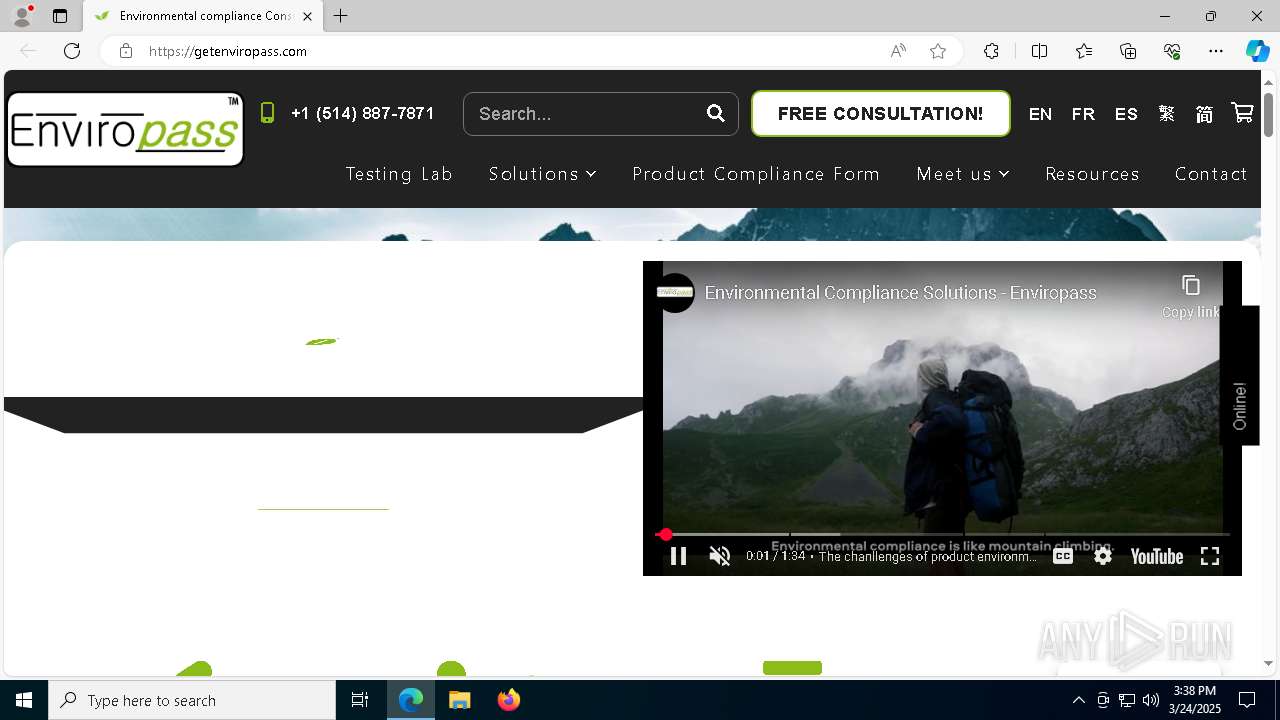Toggle video closed captions
This screenshot has width=1280, height=720.
(x=1063, y=557)
